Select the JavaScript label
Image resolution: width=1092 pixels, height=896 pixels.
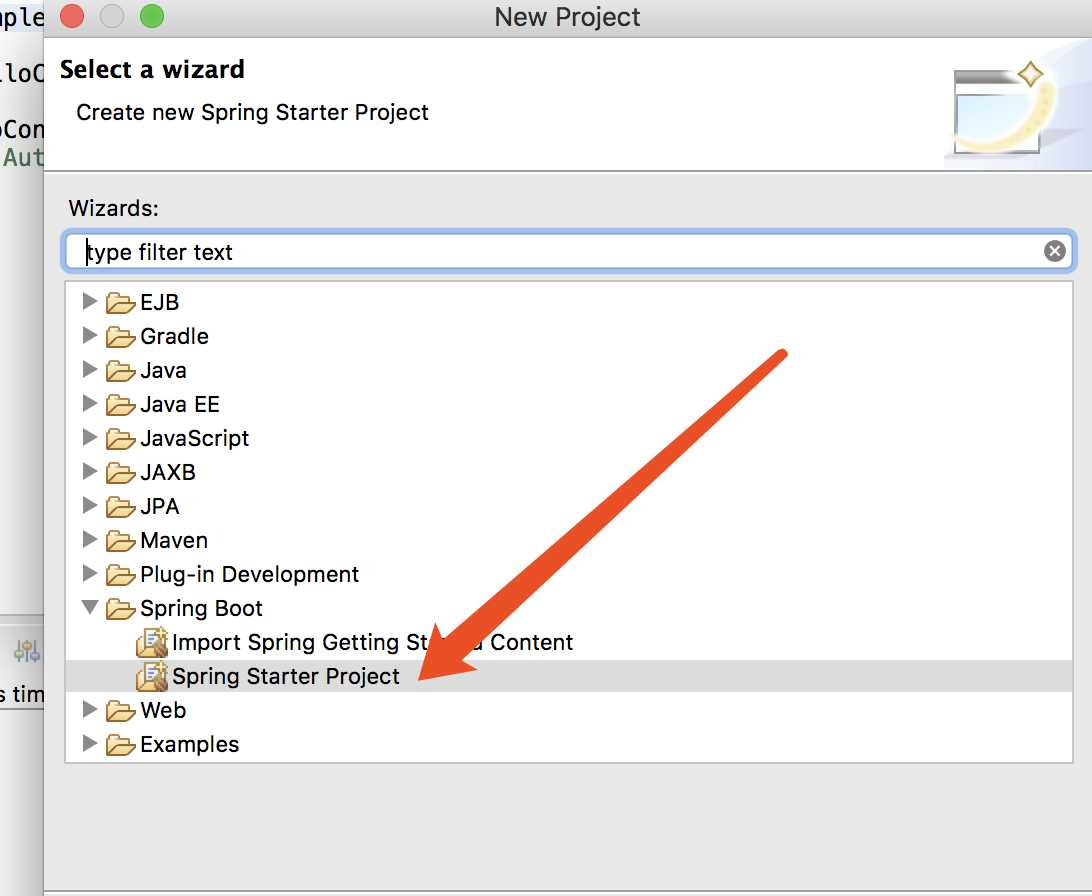point(194,438)
